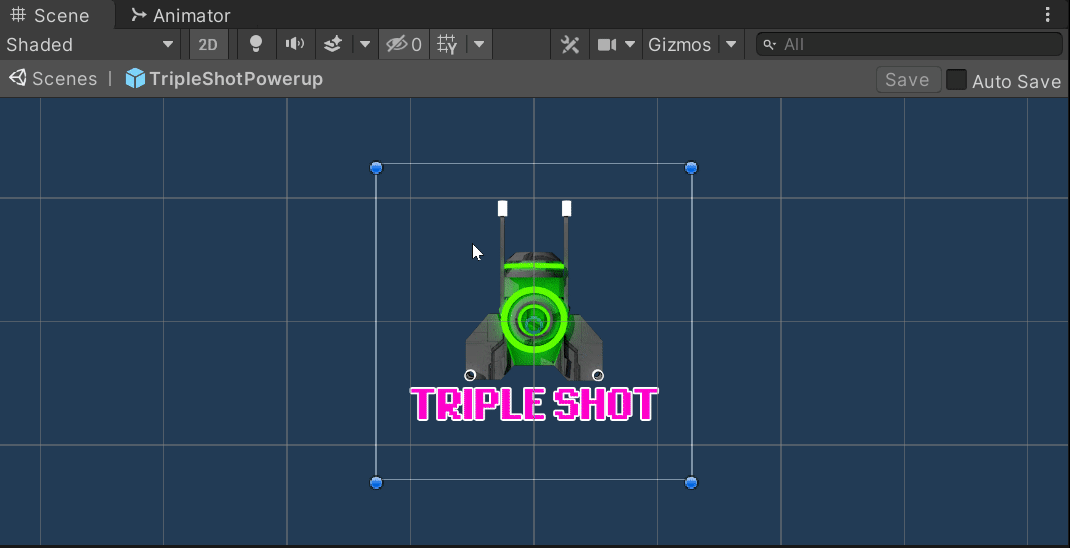Select the TRIPLE SHOT text sprite
Image resolution: width=1070 pixels, height=548 pixels.
pyautogui.click(x=534, y=404)
